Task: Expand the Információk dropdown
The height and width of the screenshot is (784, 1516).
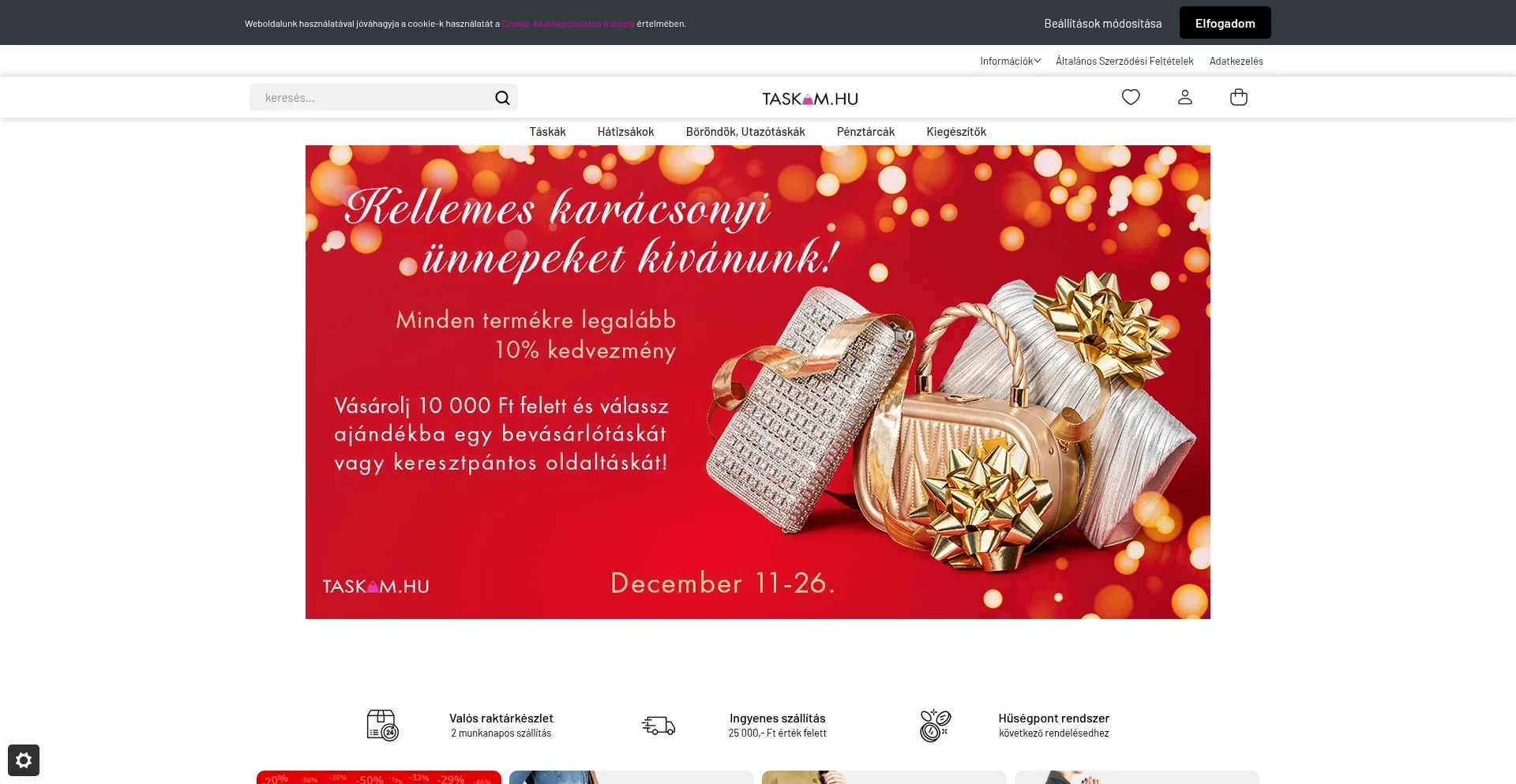Action: coord(1010,61)
